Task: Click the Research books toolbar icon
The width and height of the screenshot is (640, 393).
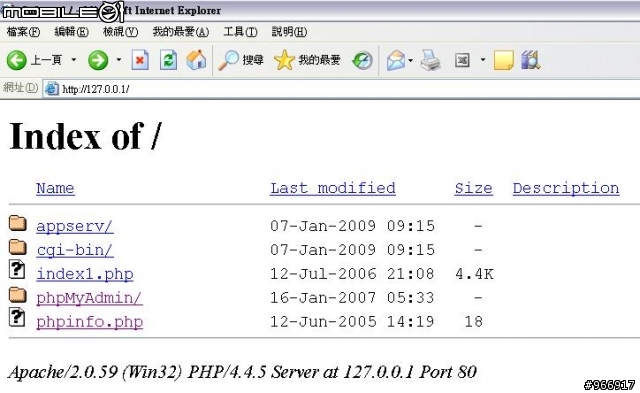Action: pos(530,60)
